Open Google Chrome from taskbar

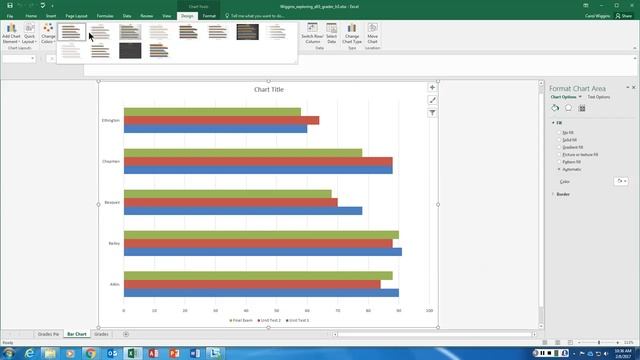point(91,353)
